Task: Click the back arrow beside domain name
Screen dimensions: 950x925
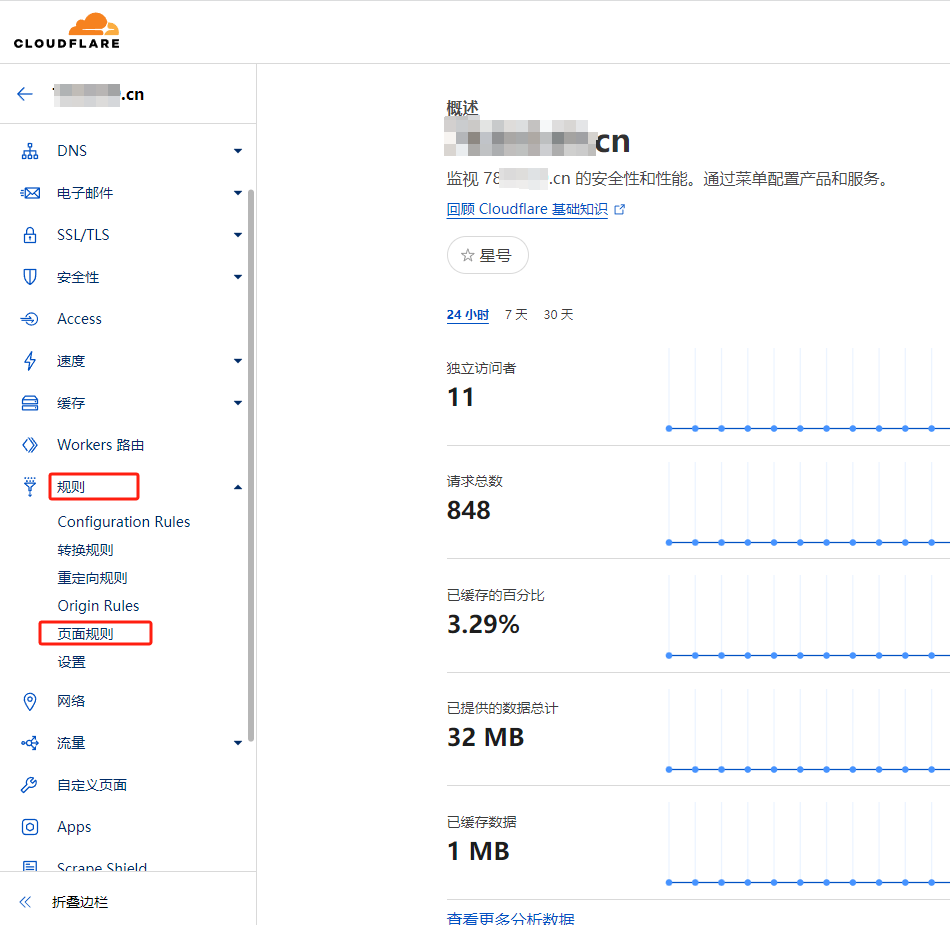Action: tap(25, 94)
